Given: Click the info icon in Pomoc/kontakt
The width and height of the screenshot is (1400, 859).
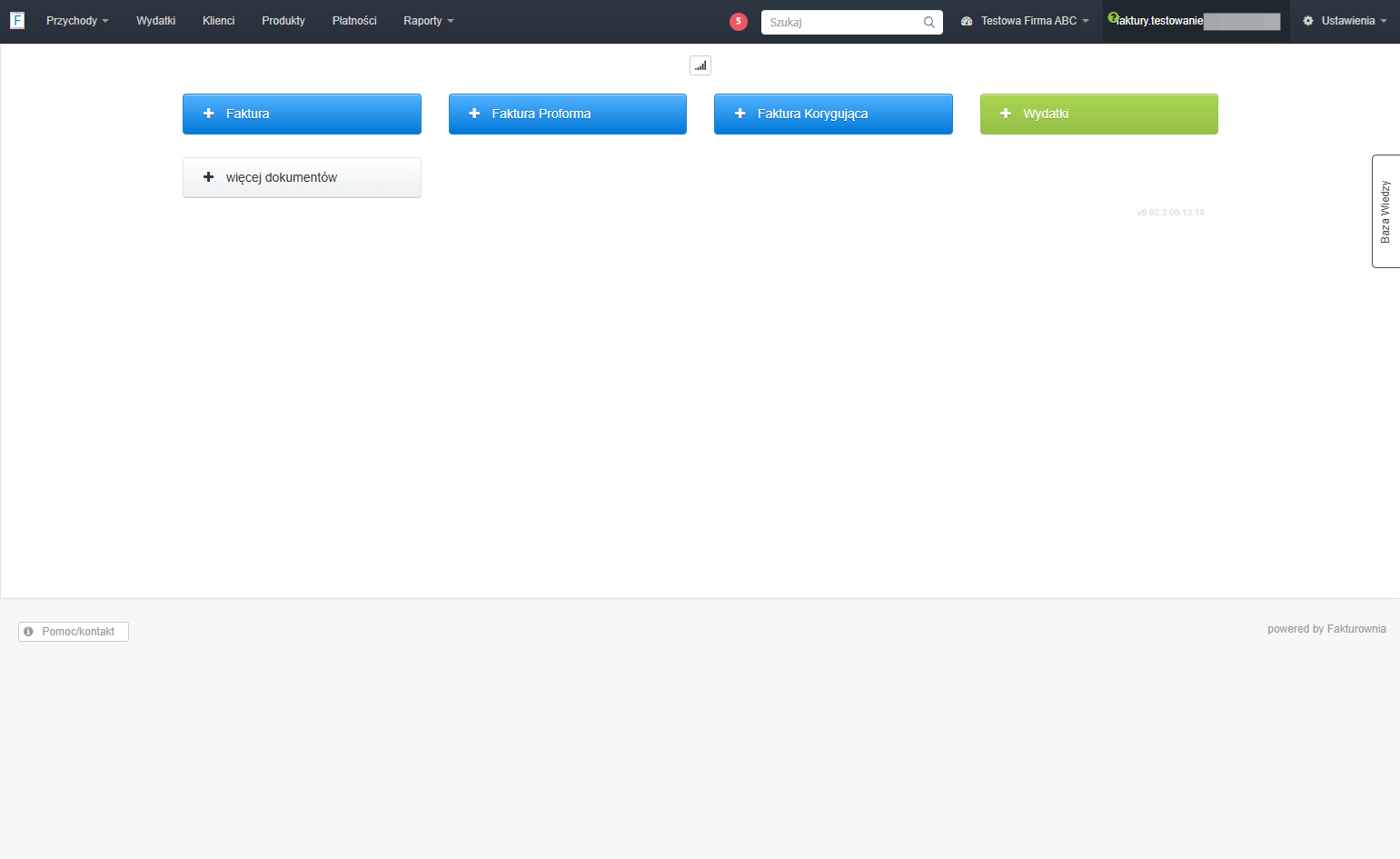Looking at the screenshot, I should [x=28, y=631].
